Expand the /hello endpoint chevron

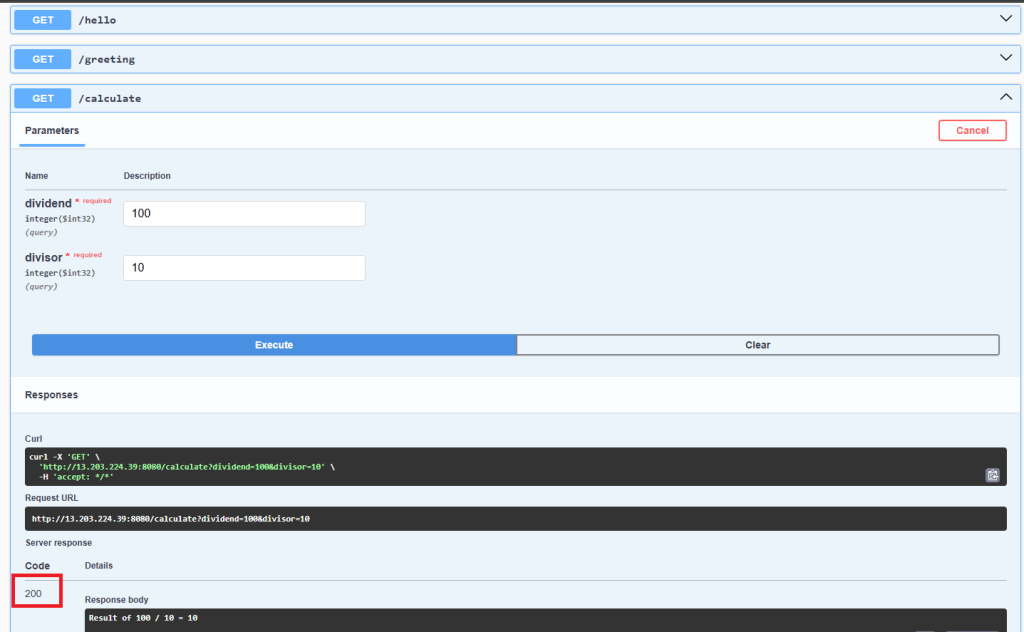click(x=1006, y=18)
